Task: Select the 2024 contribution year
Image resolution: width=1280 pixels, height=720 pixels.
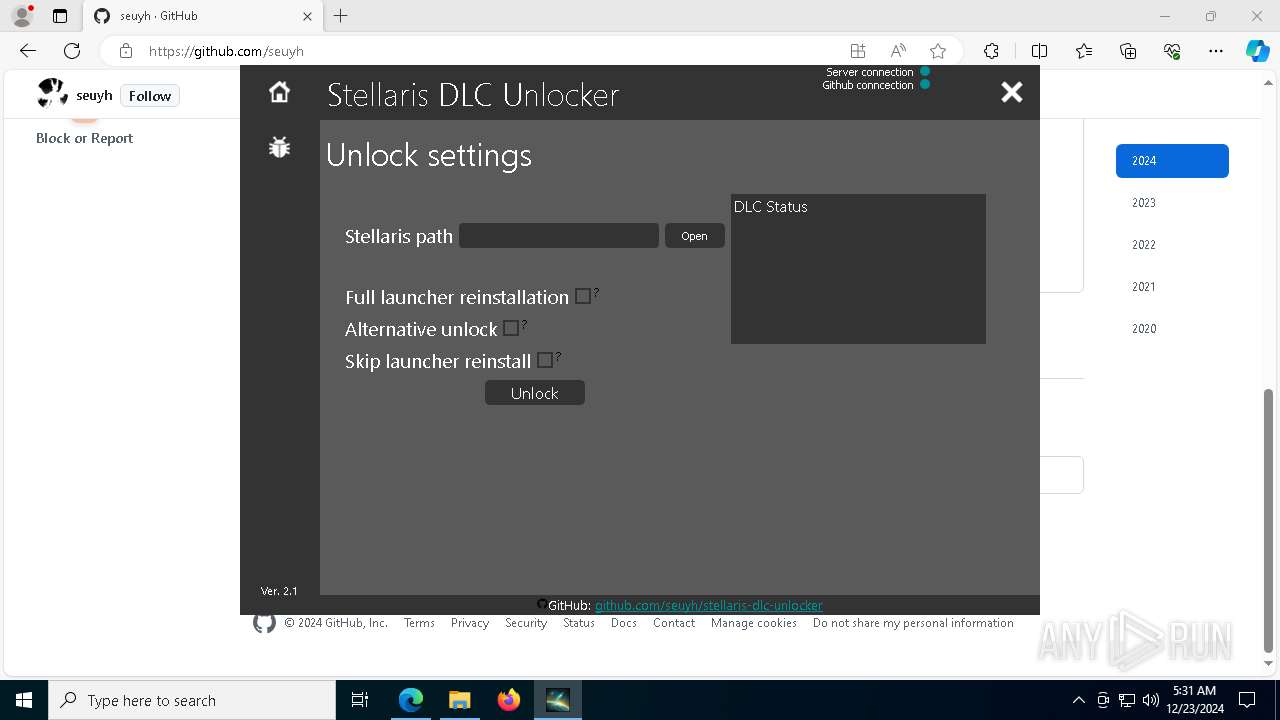Action: [x=1172, y=161]
